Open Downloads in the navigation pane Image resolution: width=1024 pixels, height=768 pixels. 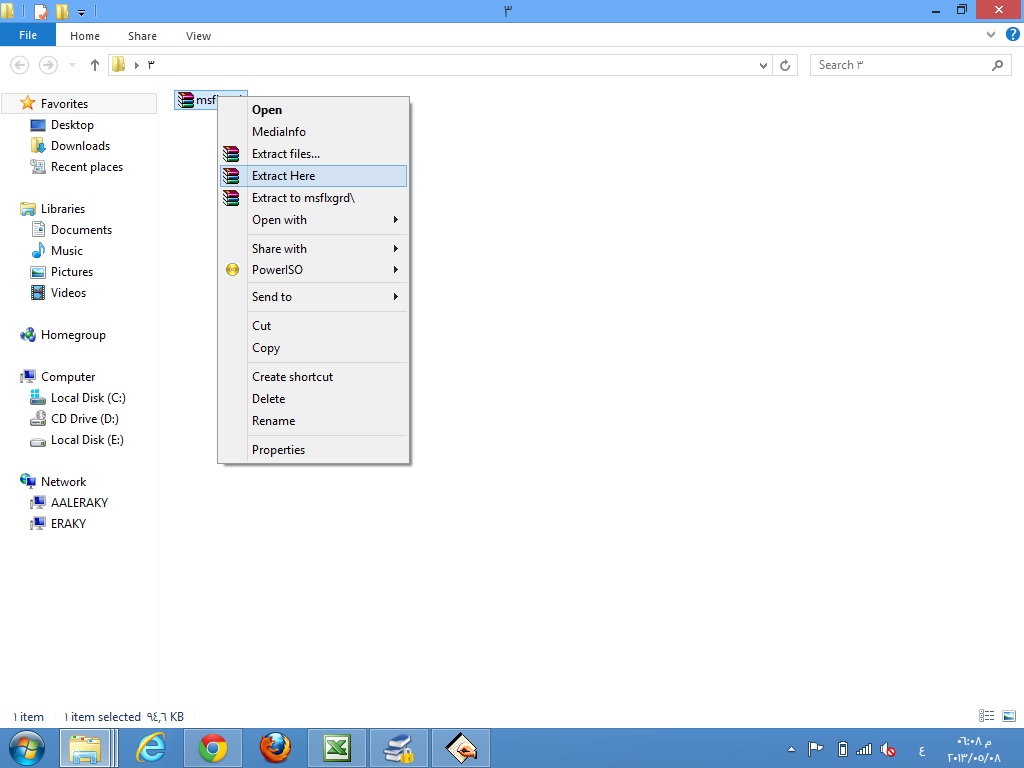(80, 146)
